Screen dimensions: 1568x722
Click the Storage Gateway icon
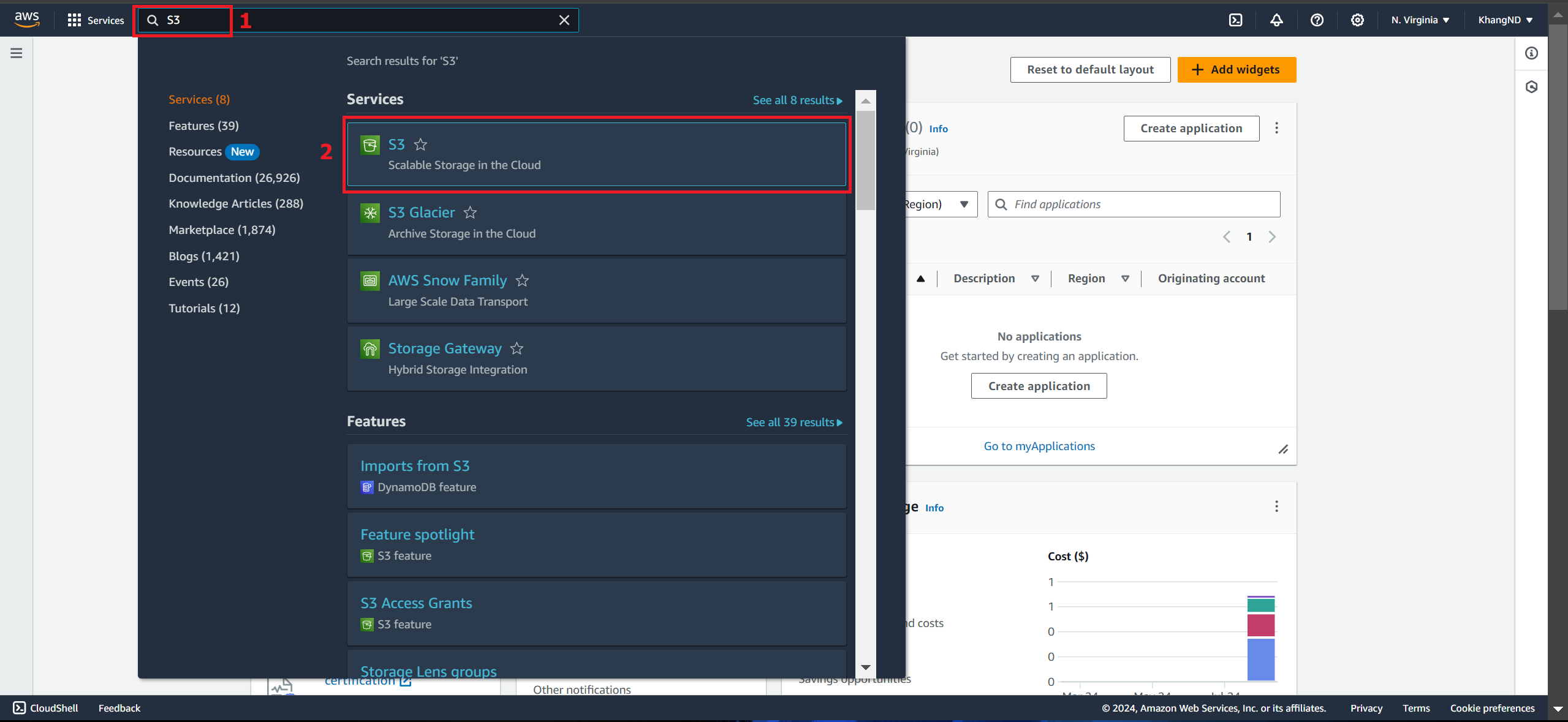pos(370,349)
